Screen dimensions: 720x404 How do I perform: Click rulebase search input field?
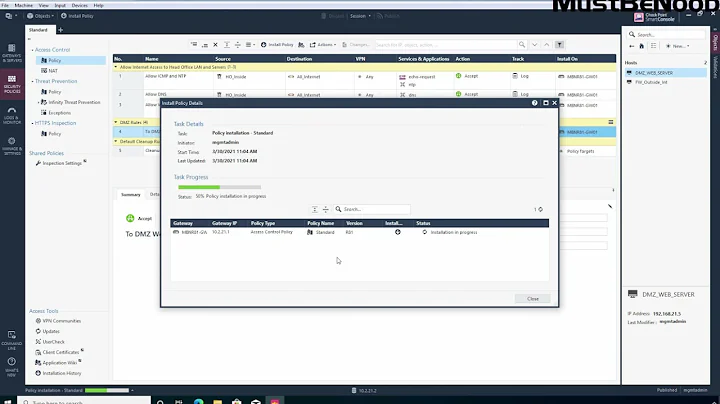tap(446, 45)
